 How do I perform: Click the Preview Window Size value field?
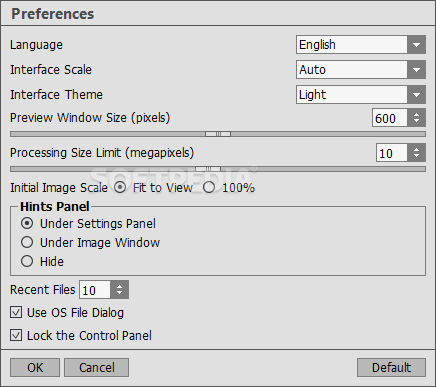click(390, 118)
